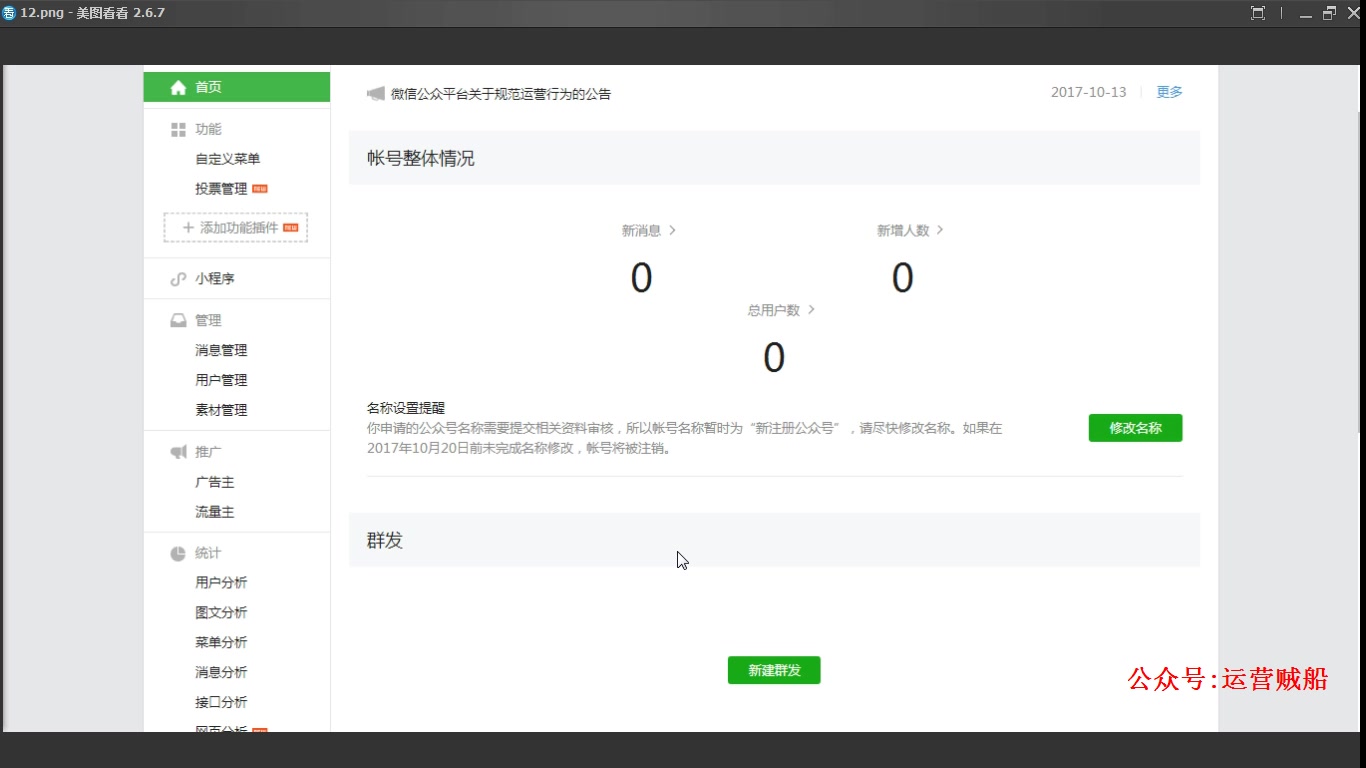Click the fullscreen icon in title bar

(x=1258, y=13)
